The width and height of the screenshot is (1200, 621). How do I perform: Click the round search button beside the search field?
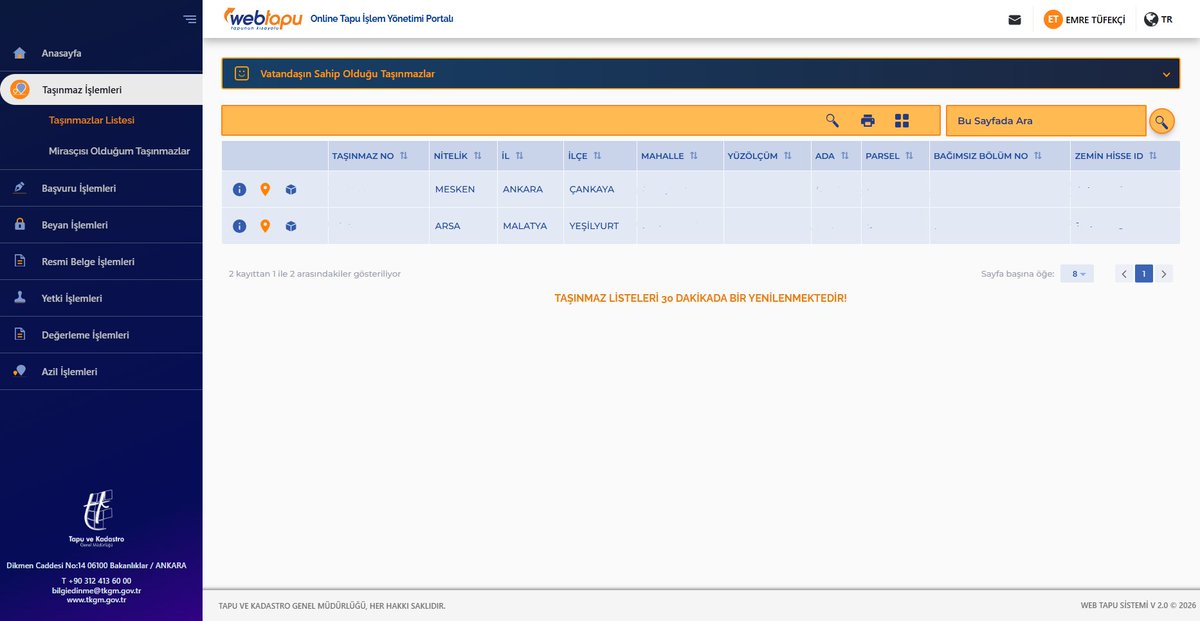pos(1161,121)
